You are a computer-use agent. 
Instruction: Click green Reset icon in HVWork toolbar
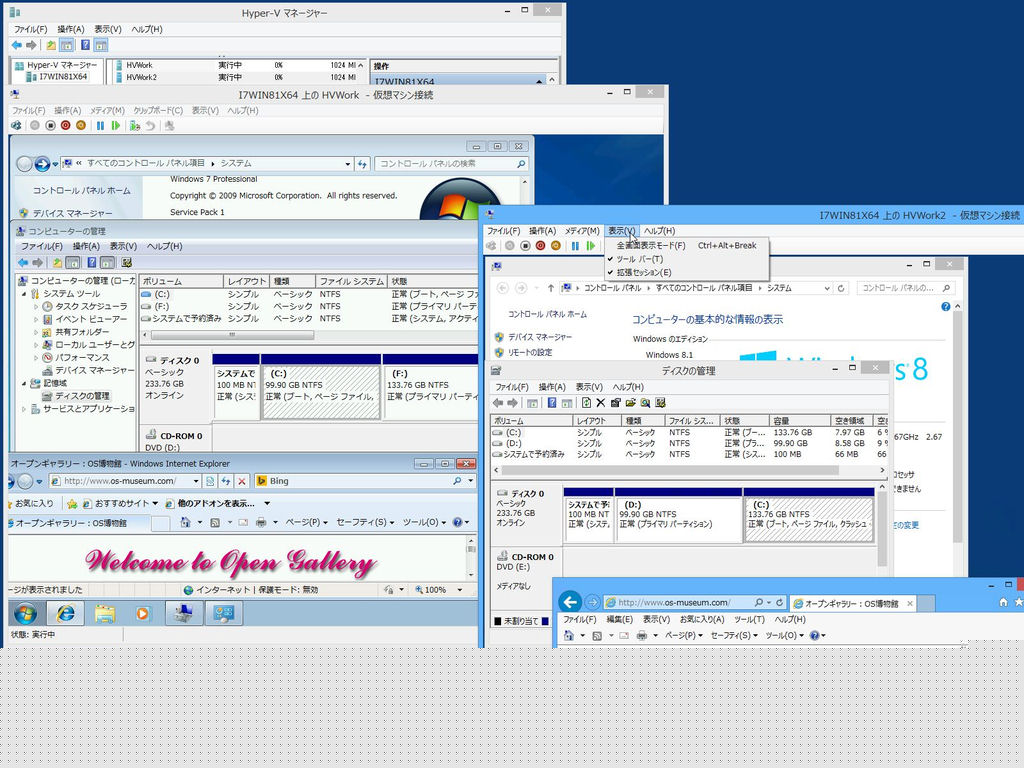click(116, 125)
